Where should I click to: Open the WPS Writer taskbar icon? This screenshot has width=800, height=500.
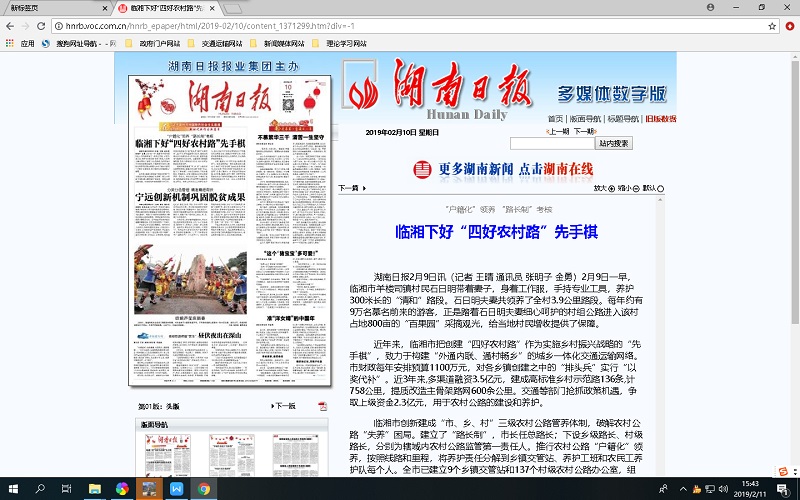177,489
